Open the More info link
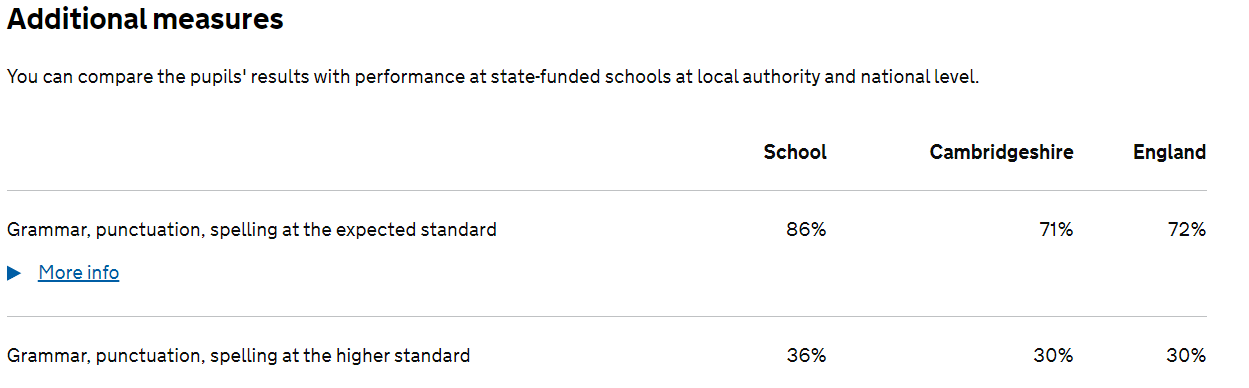The image size is (1249, 388). (79, 273)
